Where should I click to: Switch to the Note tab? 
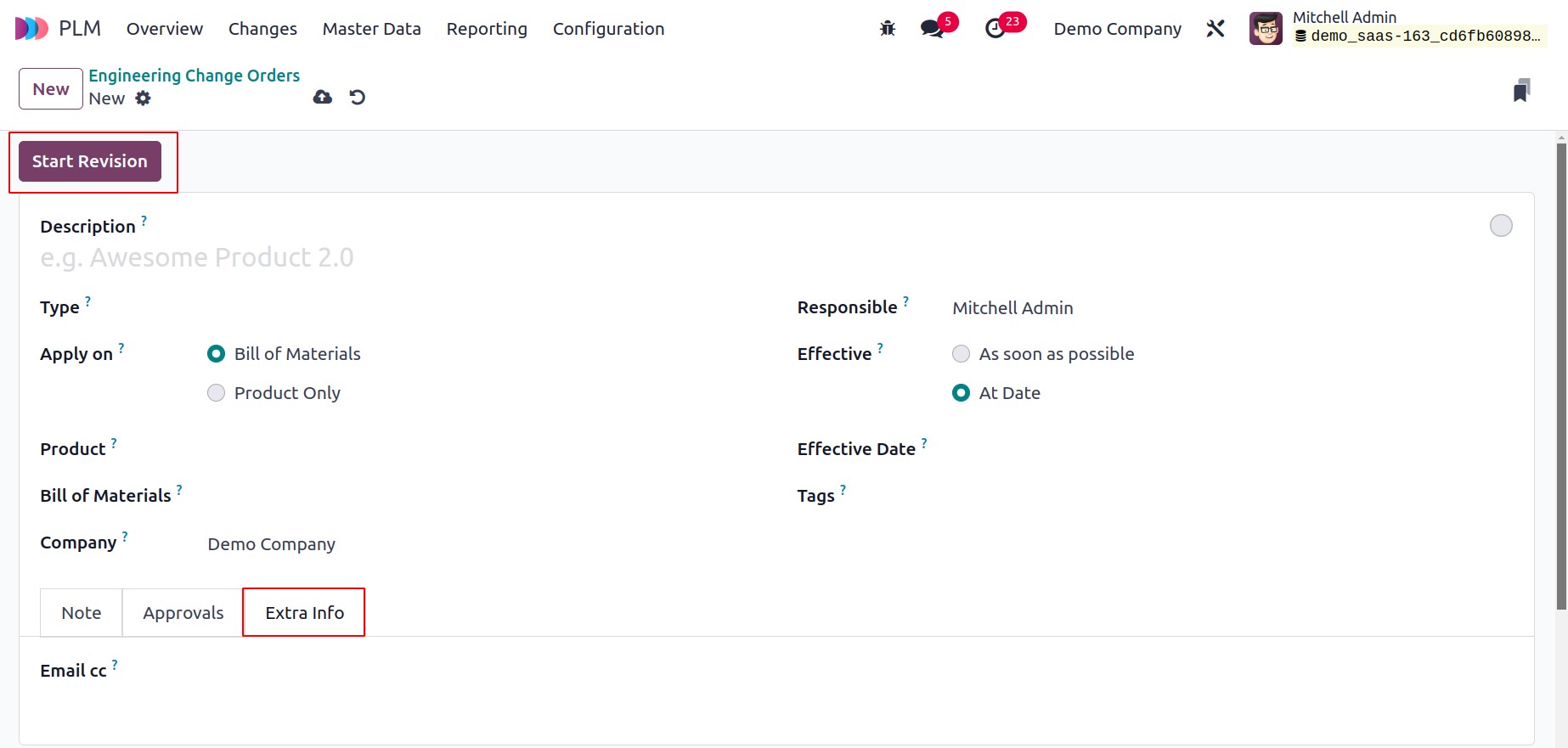pyautogui.click(x=82, y=613)
